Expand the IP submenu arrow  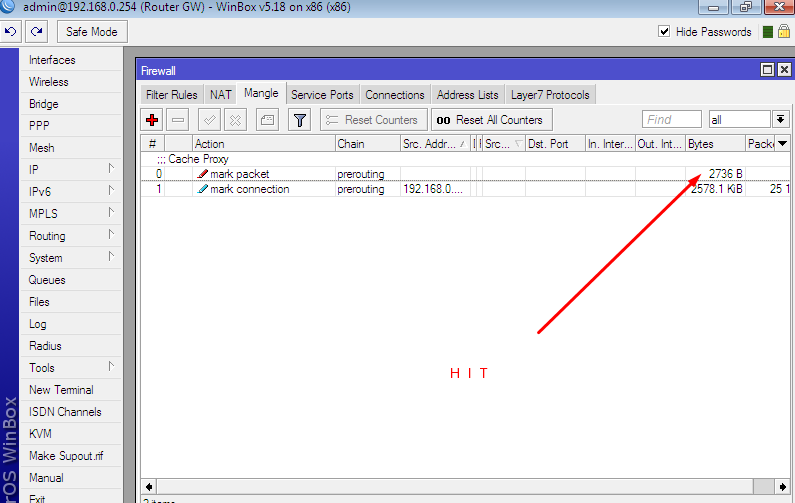click(111, 168)
